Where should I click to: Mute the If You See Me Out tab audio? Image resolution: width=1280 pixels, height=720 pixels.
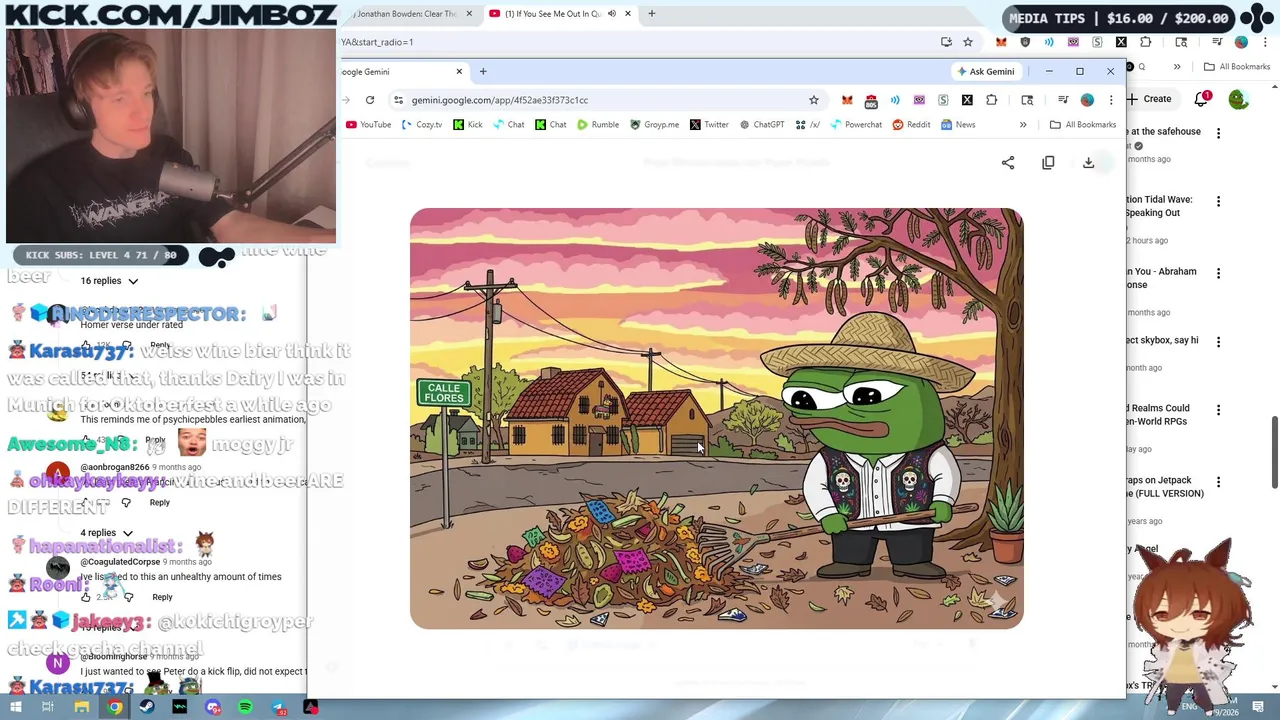pyautogui.click(x=612, y=14)
